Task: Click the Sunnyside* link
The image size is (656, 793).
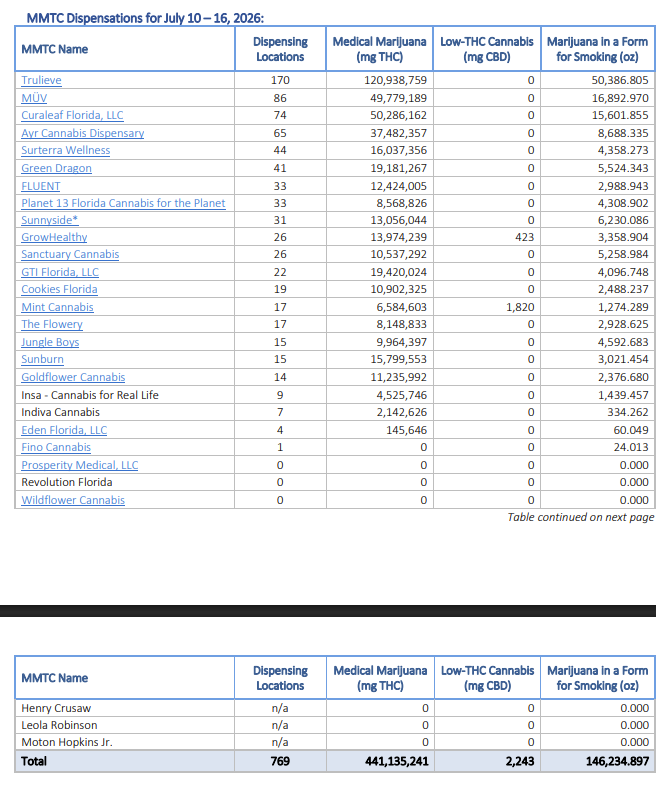Action: 50,220
